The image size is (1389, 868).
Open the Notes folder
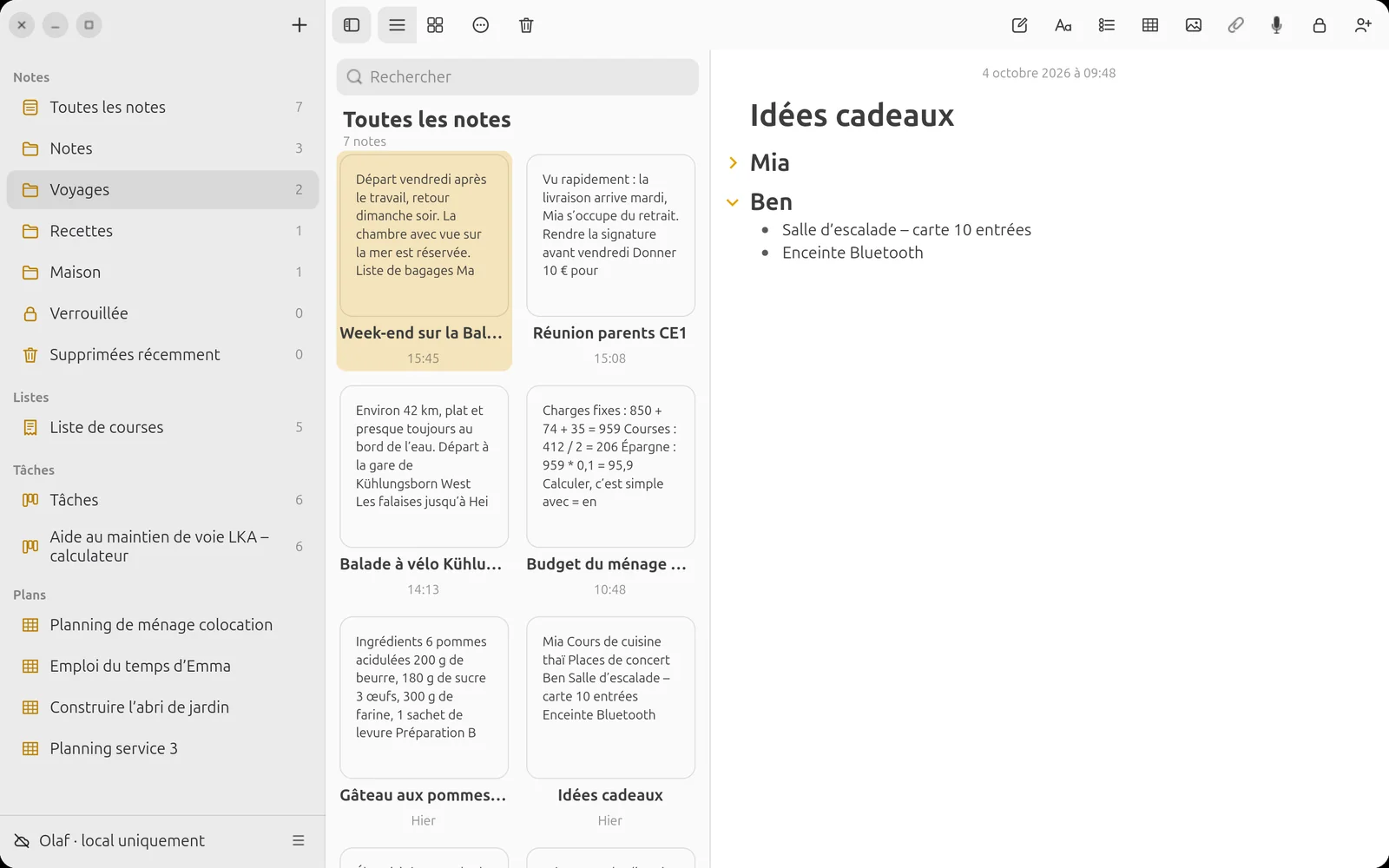pos(162,148)
